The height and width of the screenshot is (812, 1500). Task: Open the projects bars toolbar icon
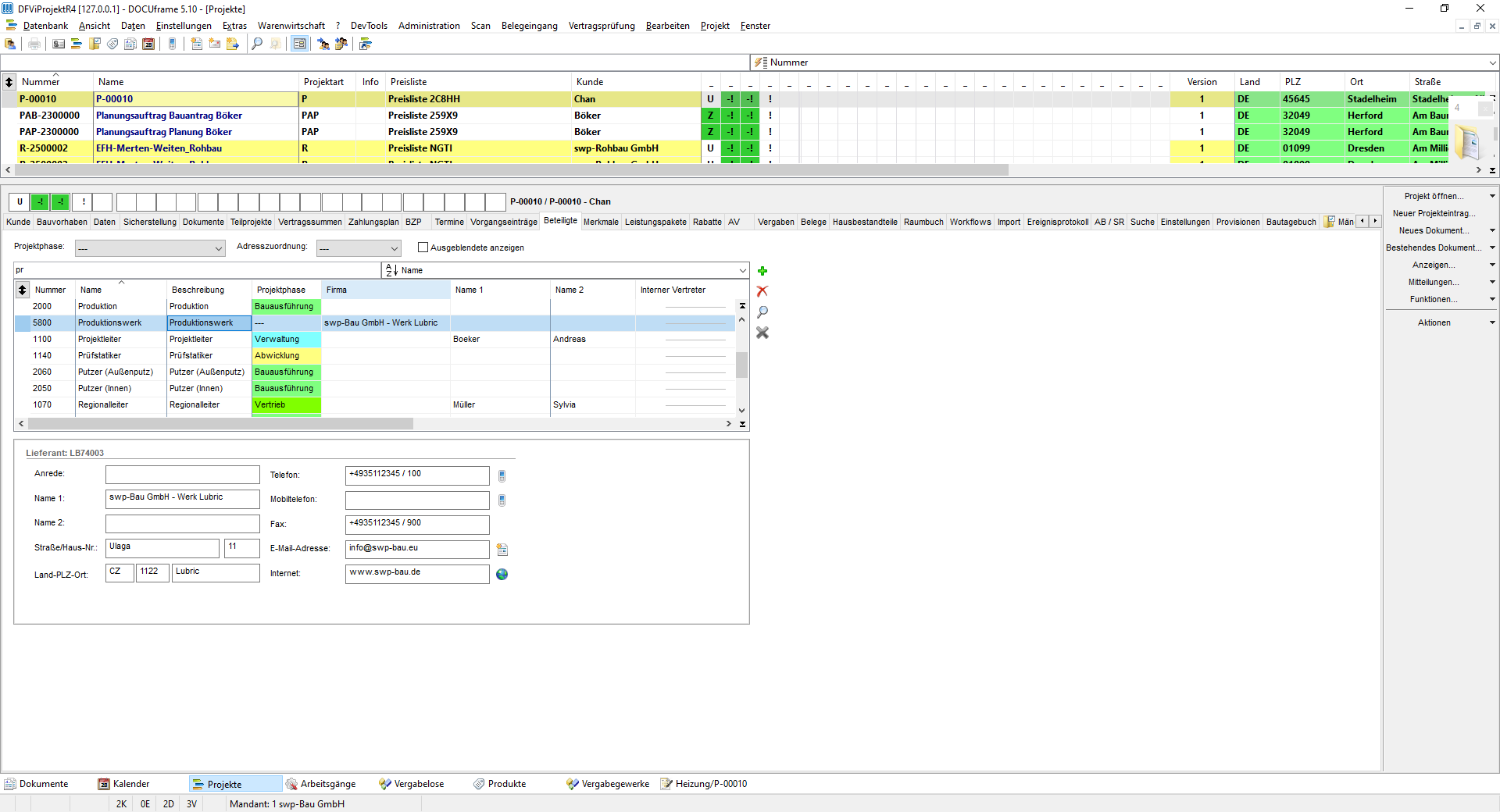[77, 44]
